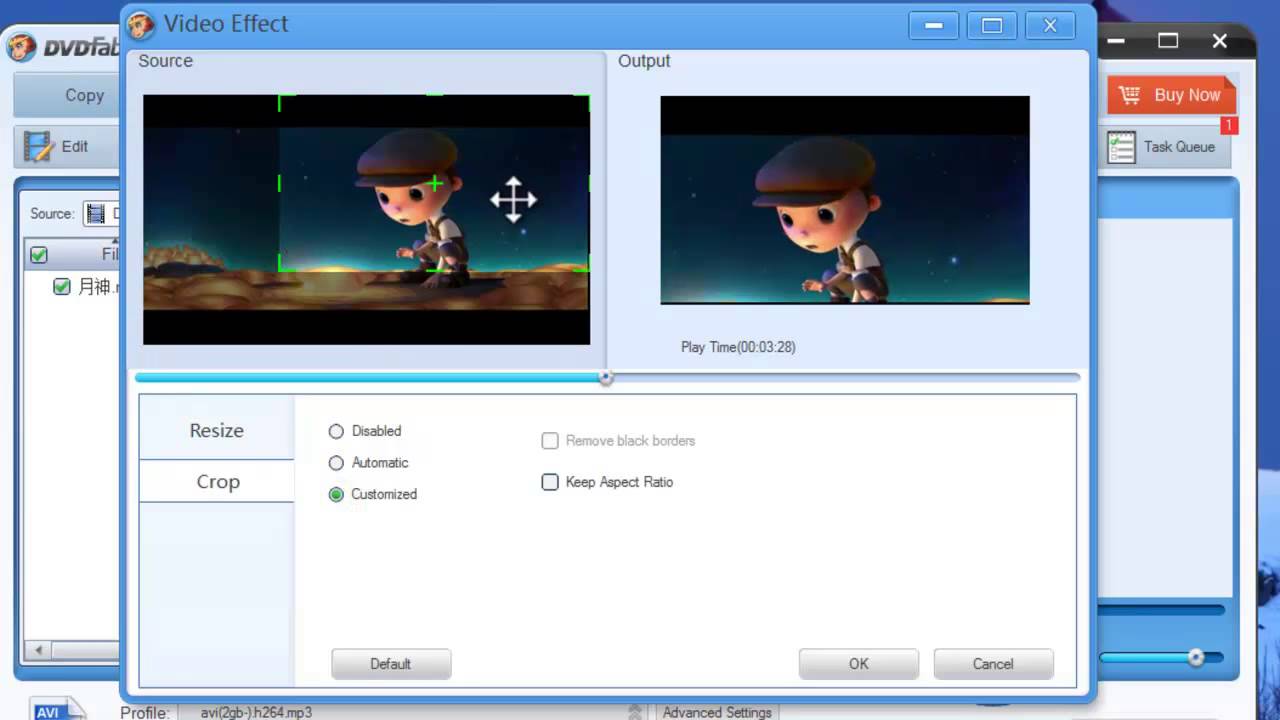Select the Disabled crop option

click(x=336, y=431)
